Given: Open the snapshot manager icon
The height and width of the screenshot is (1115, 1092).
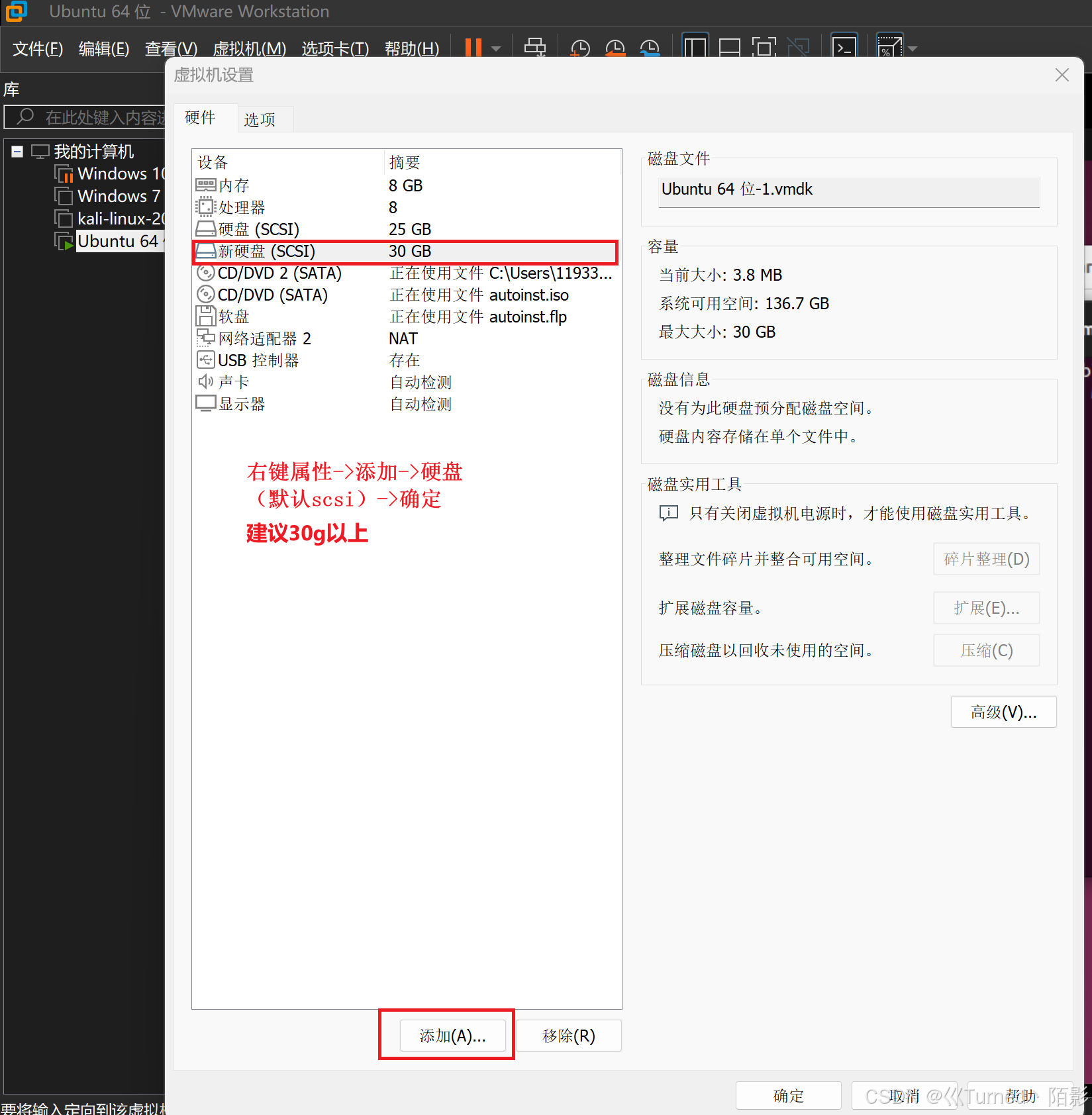Looking at the screenshot, I should (x=650, y=48).
